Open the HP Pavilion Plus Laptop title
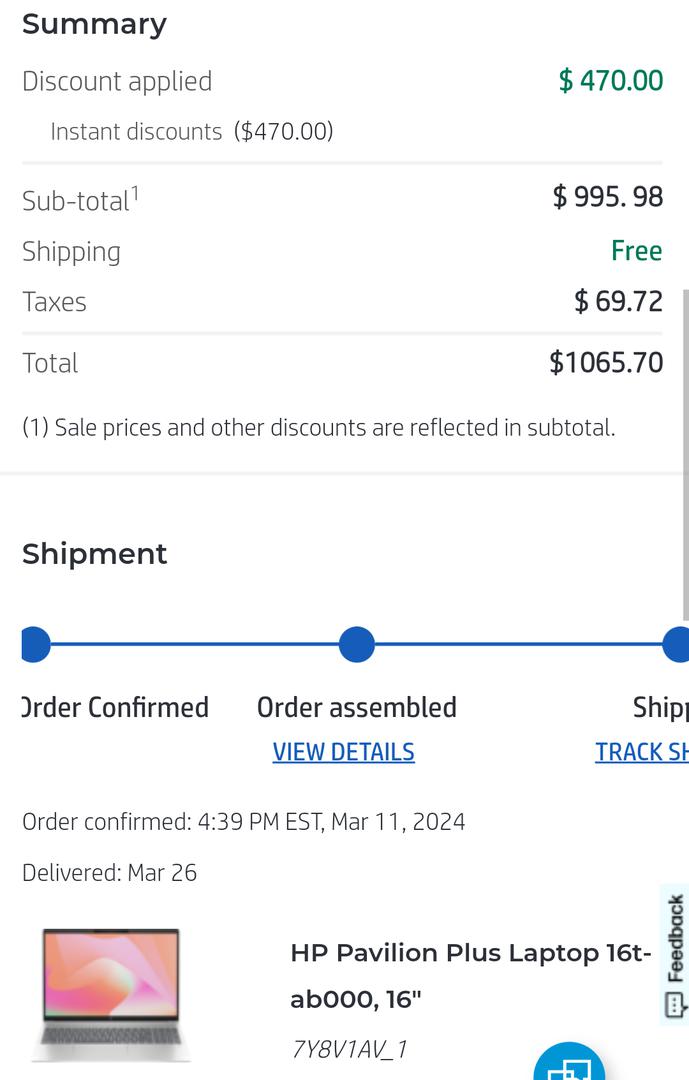Viewport: 689px width, 1080px height. point(470,975)
